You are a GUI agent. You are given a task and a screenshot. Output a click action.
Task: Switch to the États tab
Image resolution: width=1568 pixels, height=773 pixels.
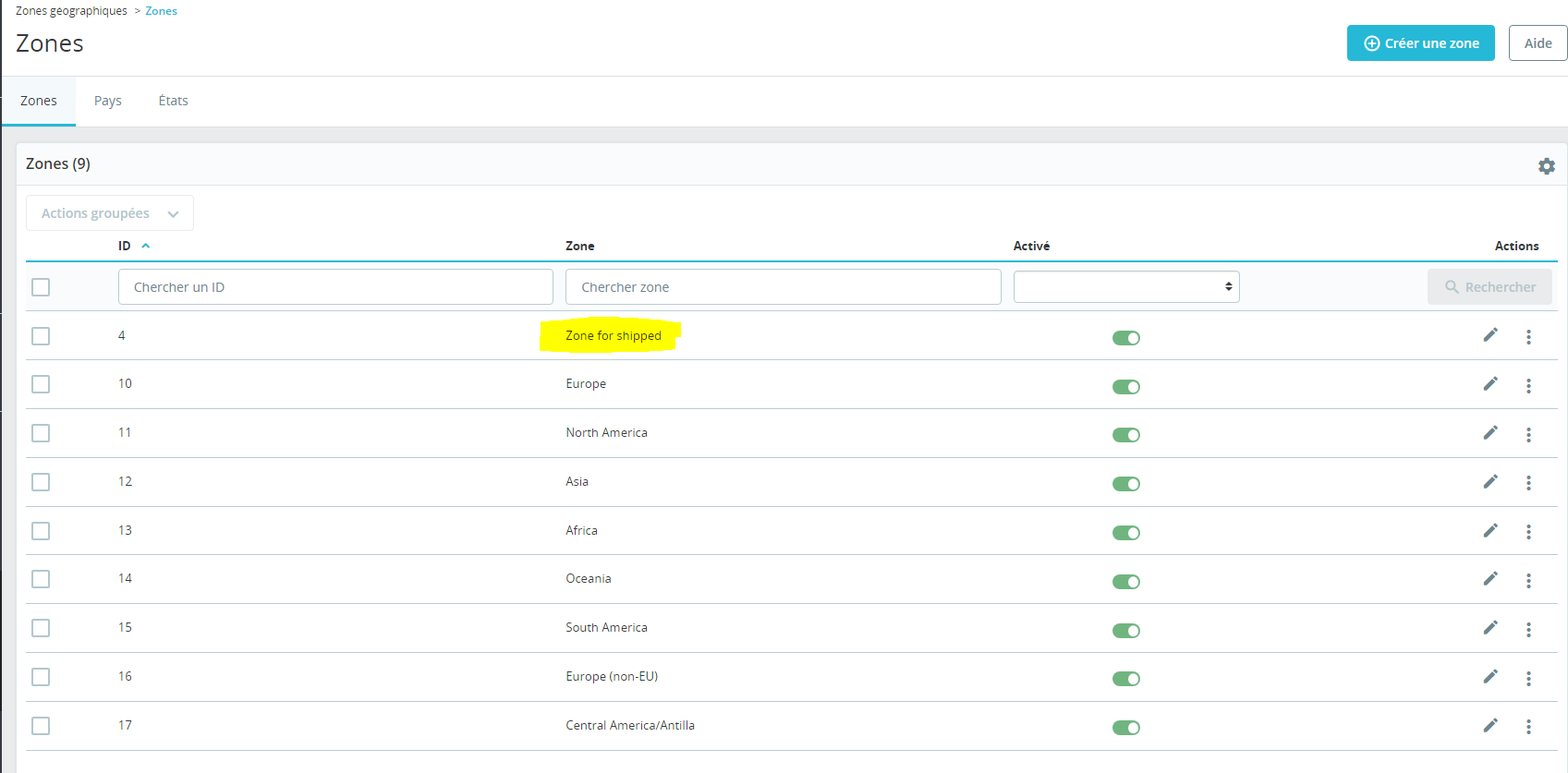pyautogui.click(x=173, y=101)
